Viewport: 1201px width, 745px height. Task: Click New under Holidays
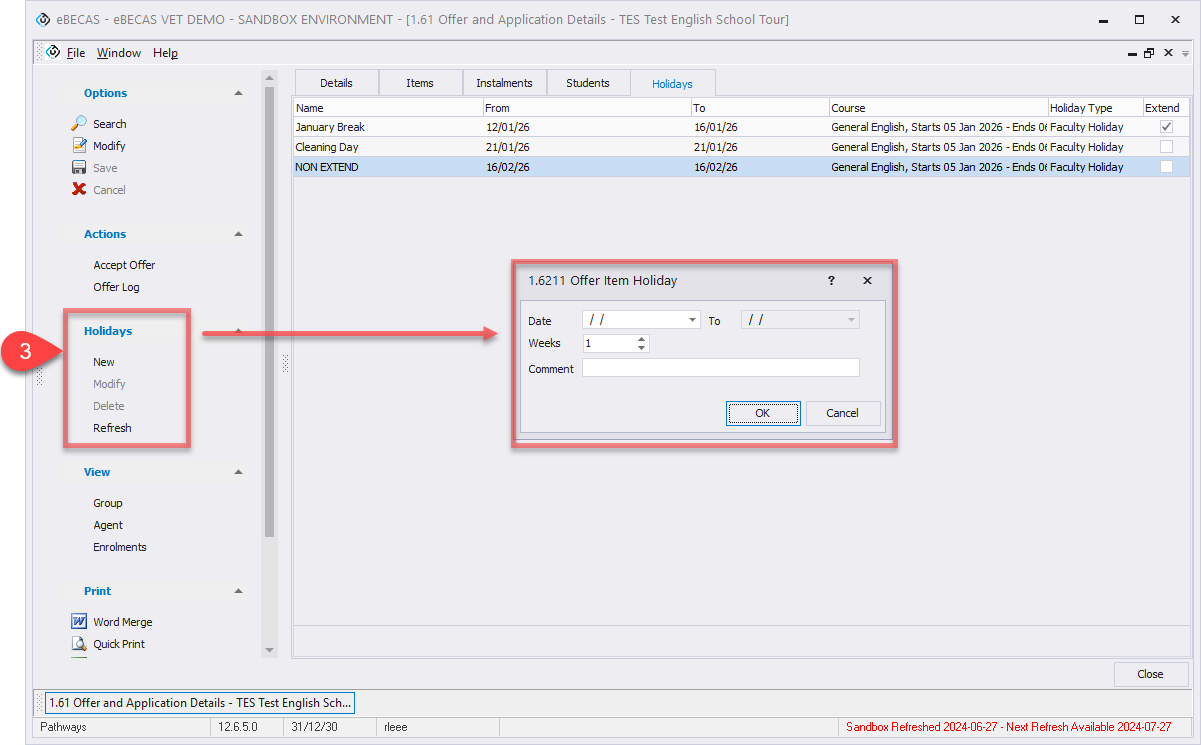tap(104, 362)
